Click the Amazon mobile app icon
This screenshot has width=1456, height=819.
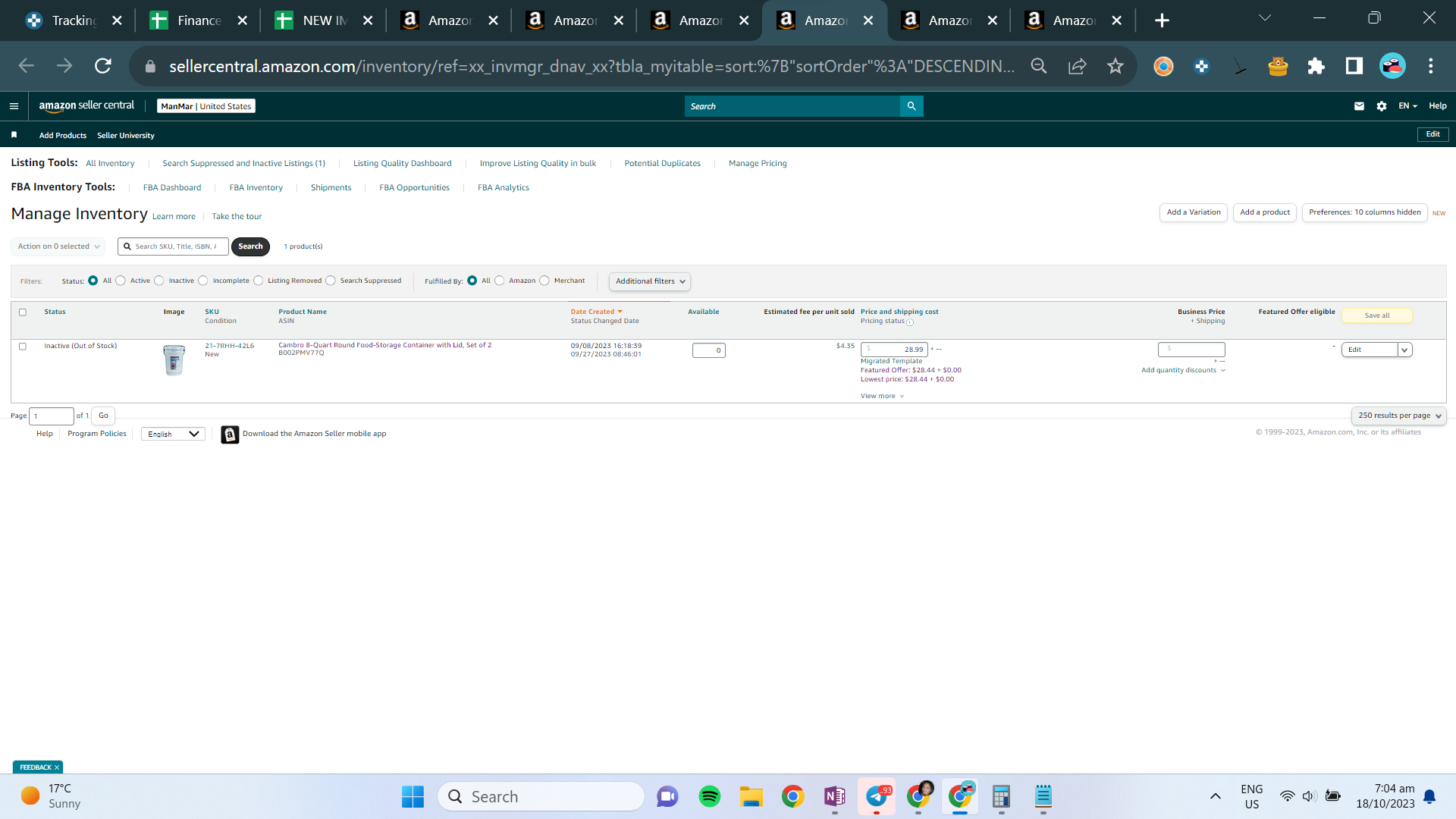click(230, 435)
